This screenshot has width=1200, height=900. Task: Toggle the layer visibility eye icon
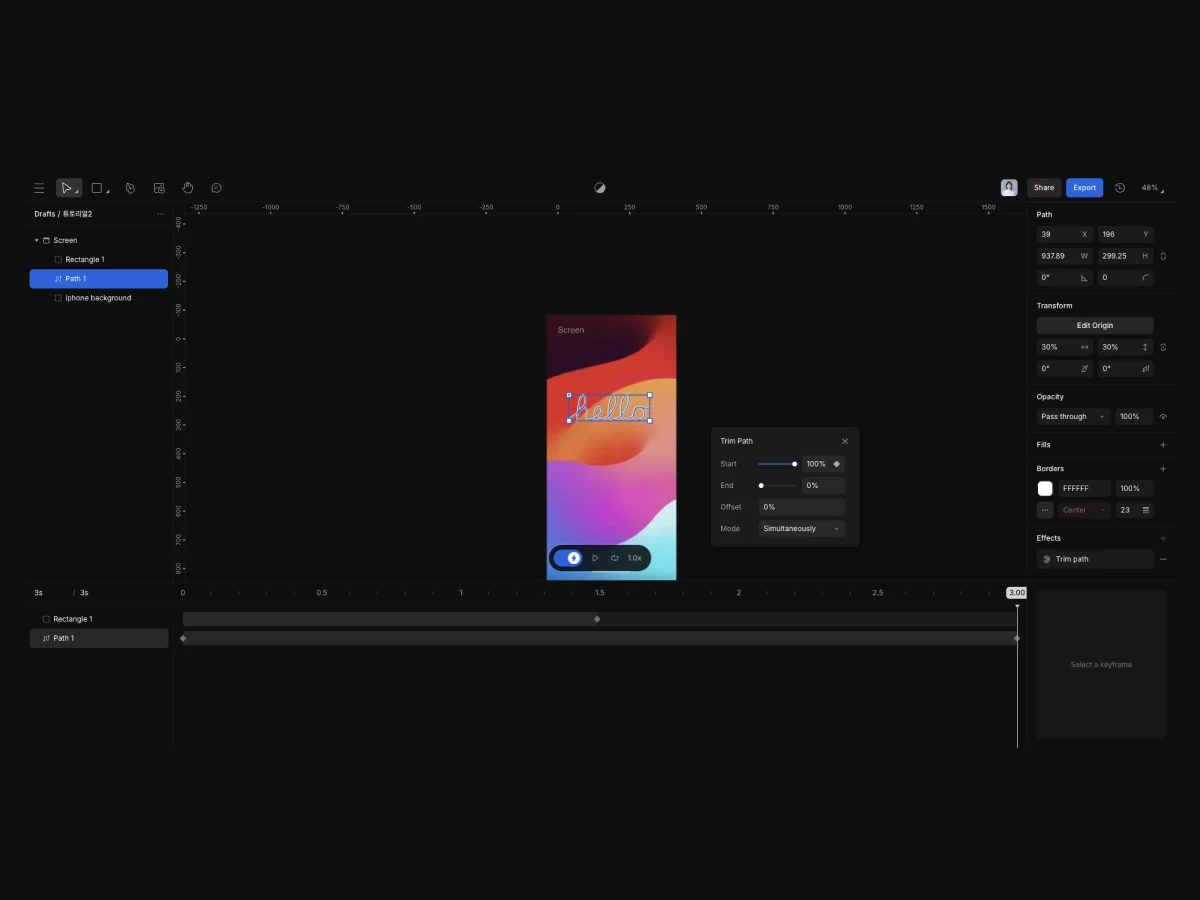point(1163,417)
